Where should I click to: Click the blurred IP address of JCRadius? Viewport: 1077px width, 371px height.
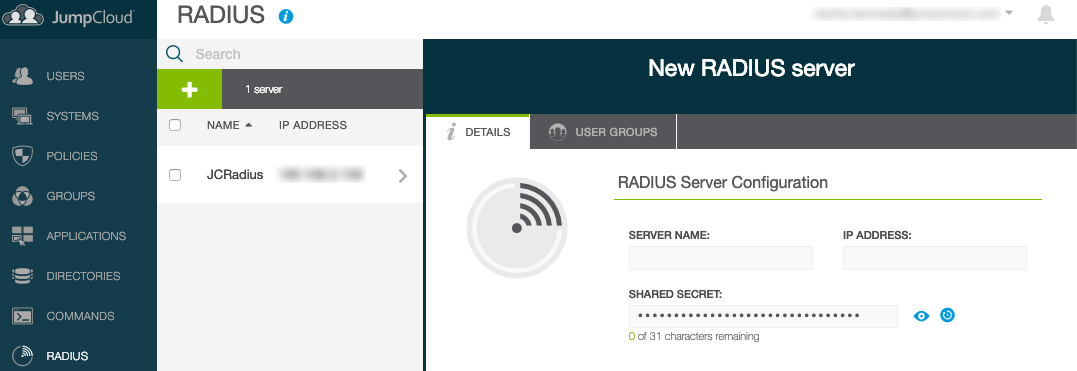321,175
